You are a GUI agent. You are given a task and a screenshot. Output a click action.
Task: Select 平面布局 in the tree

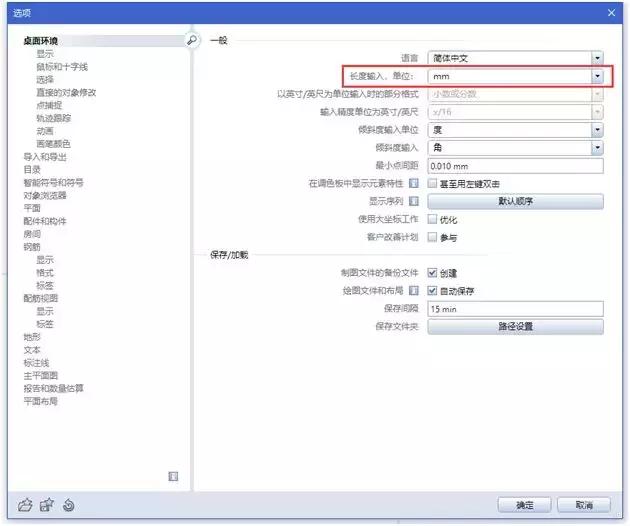(x=41, y=401)
